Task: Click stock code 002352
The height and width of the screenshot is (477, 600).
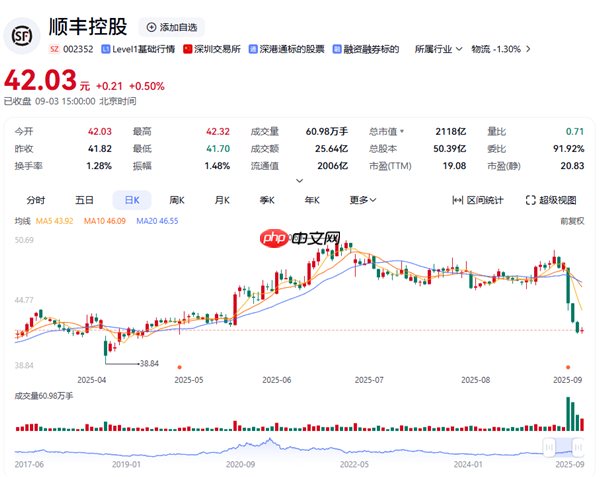Action: [78, 49]
